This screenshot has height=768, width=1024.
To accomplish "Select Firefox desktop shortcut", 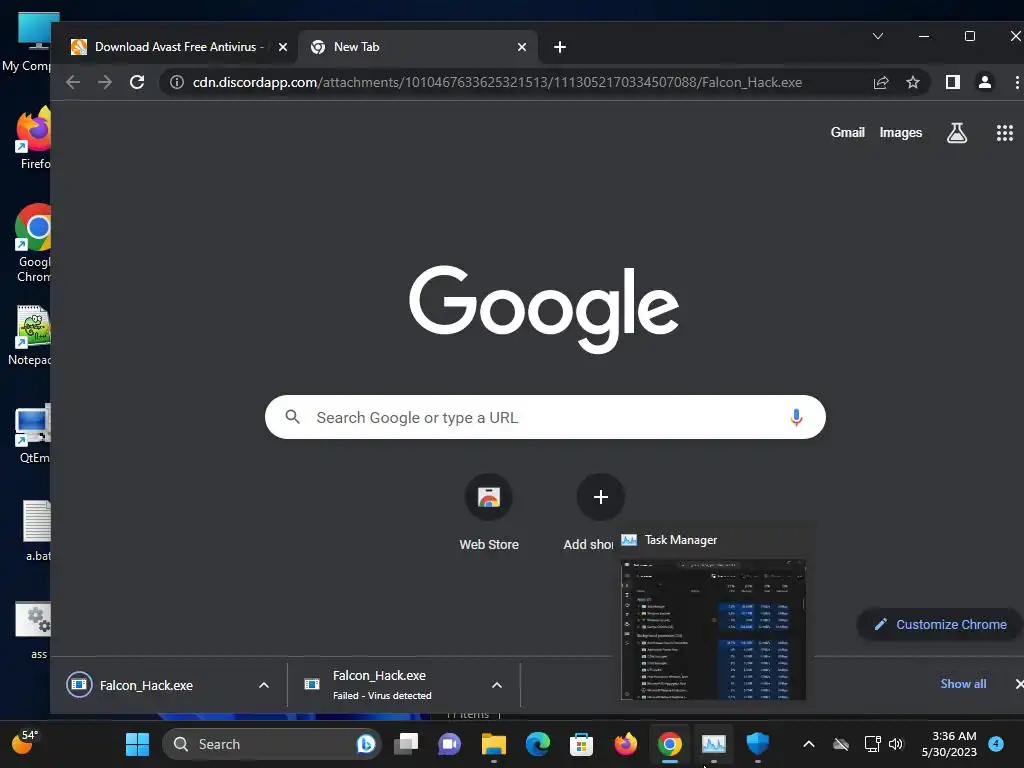I will coord(33,138).
